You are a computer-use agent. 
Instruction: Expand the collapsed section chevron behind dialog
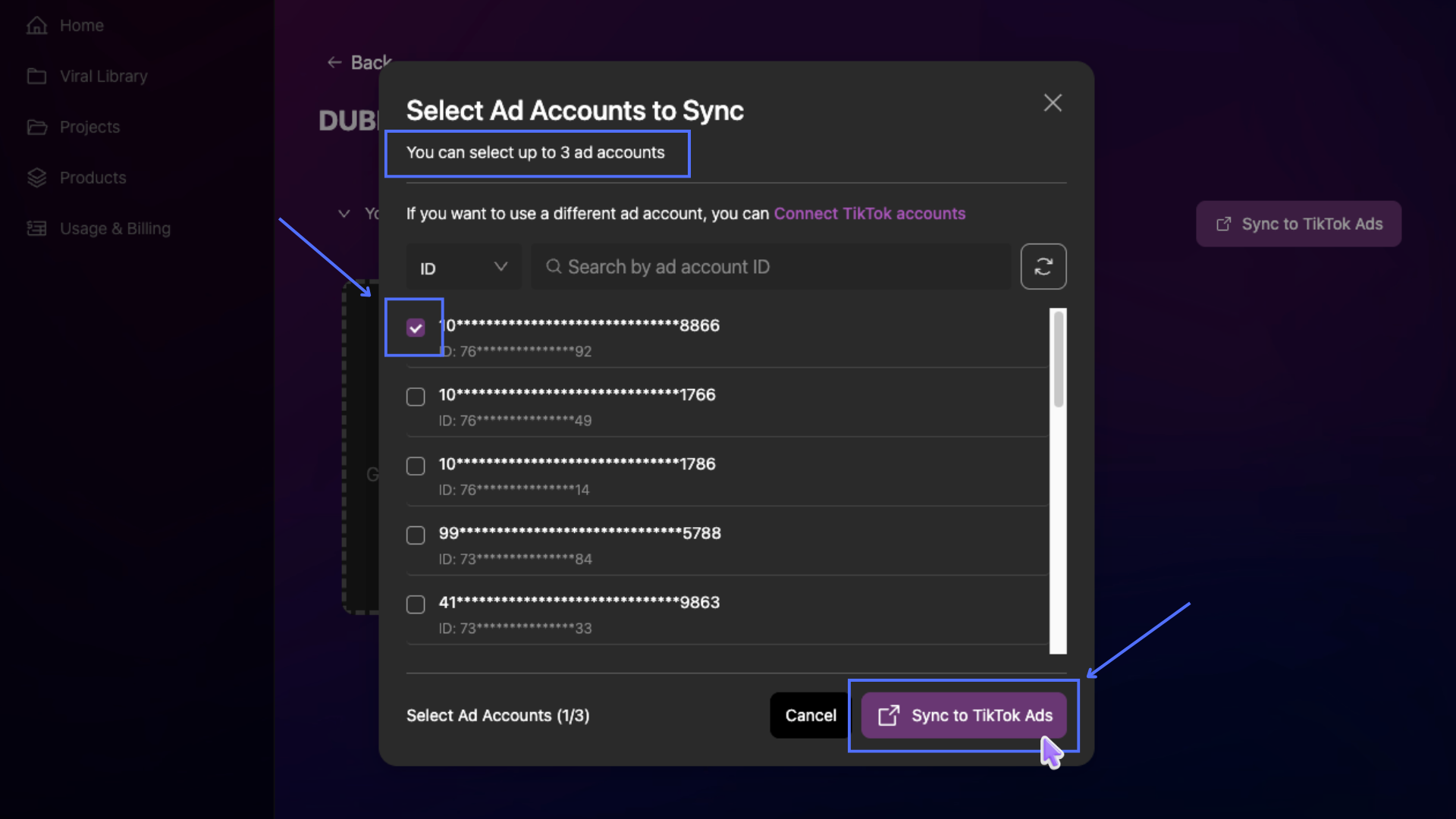(344, 214)
